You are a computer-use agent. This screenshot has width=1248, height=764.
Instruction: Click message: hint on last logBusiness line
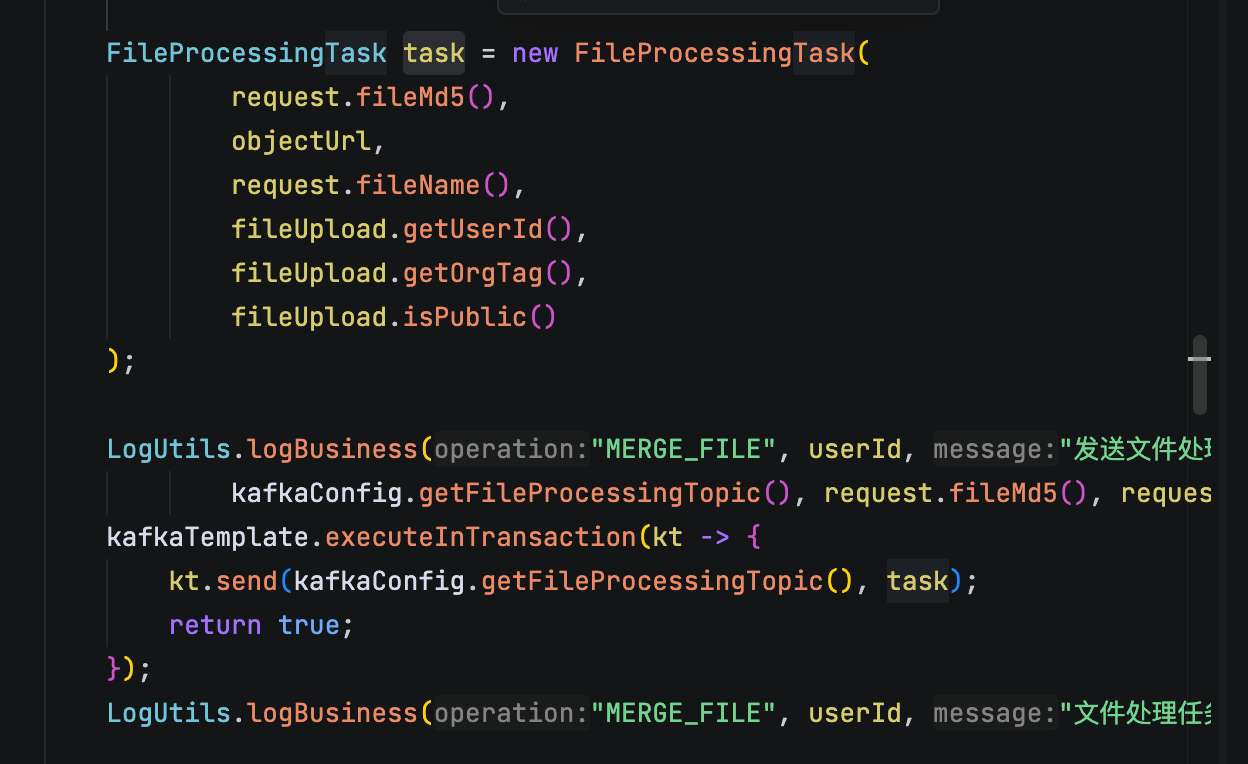[x=995, y=713]
